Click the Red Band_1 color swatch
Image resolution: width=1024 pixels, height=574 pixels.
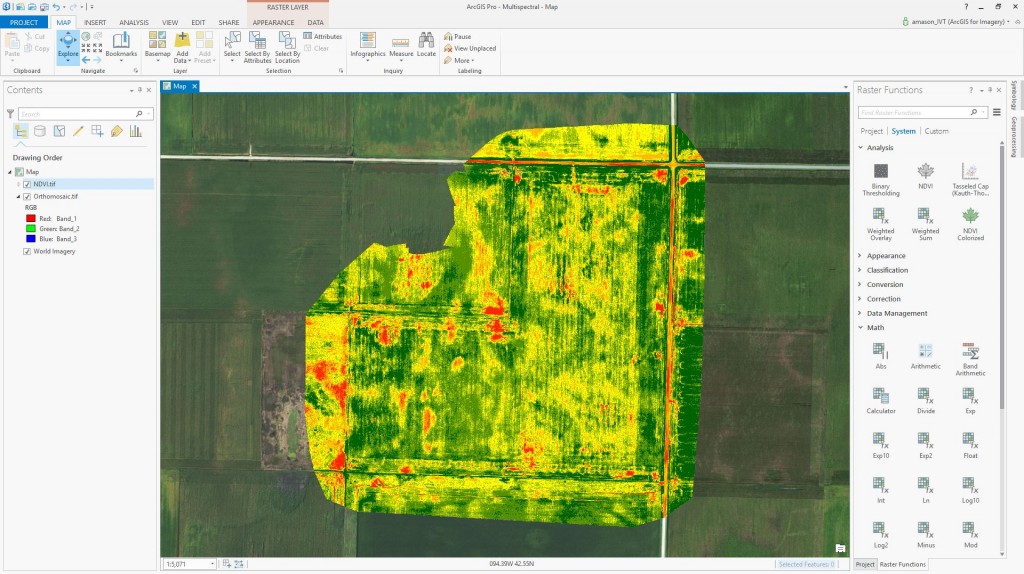click(31, 219)
